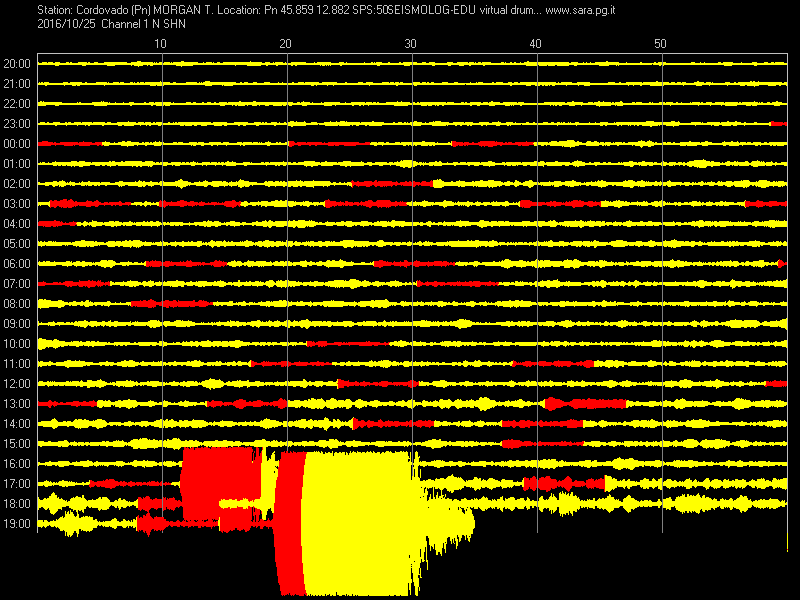The width and height of the screenshot is (800, 600).
Task: Click the 12:00 hour label
Action: 17,384
